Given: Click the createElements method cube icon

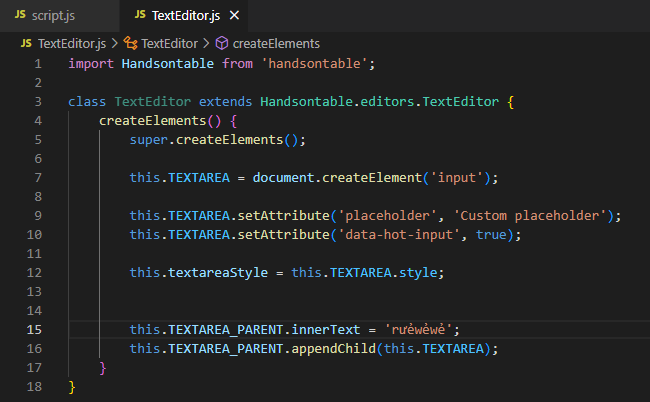Looking at the screenshot, I should [x=222, y=43].
